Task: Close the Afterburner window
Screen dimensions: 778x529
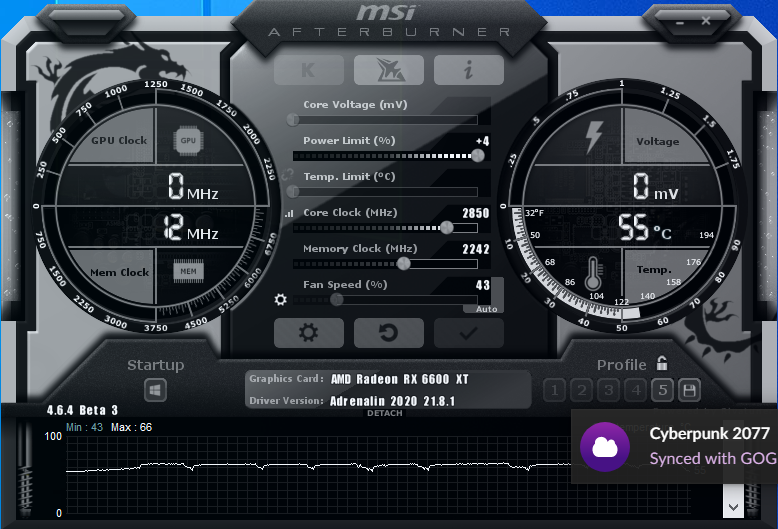Action: pyautogui.click(x=706, y=21)
